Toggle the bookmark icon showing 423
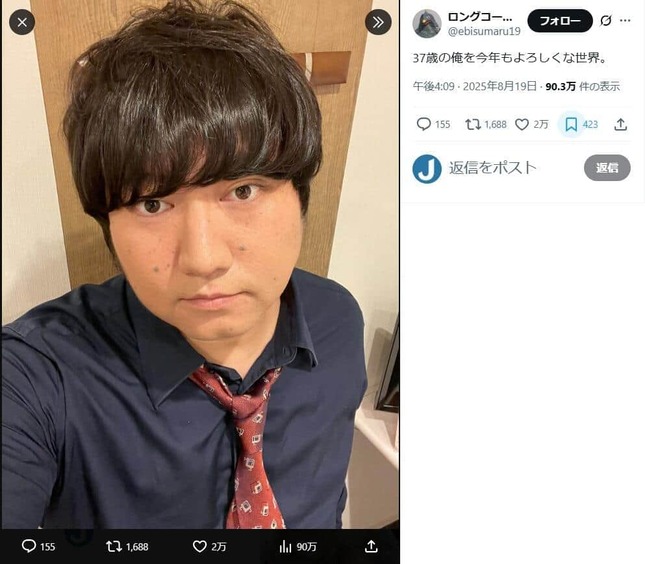This screenshot has width=645, height=564. 571,124
